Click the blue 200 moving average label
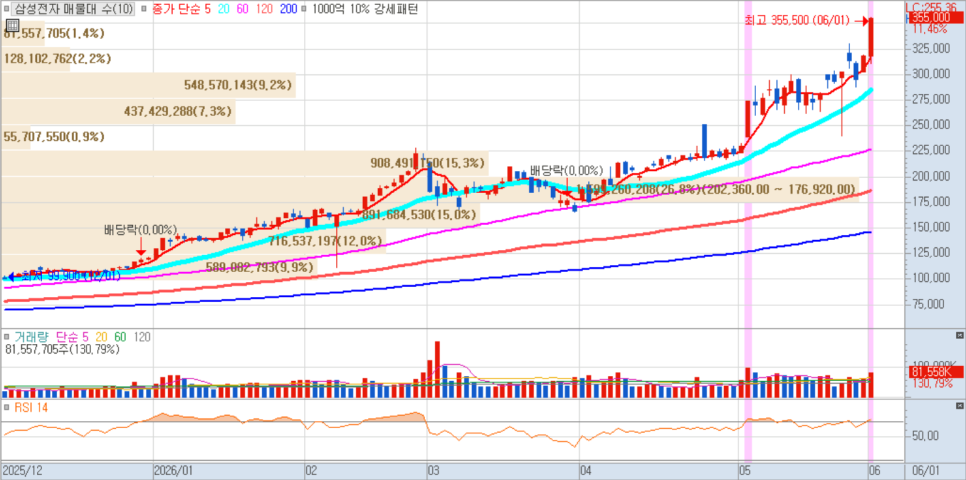The image size is (966, 480). [287, 9]
